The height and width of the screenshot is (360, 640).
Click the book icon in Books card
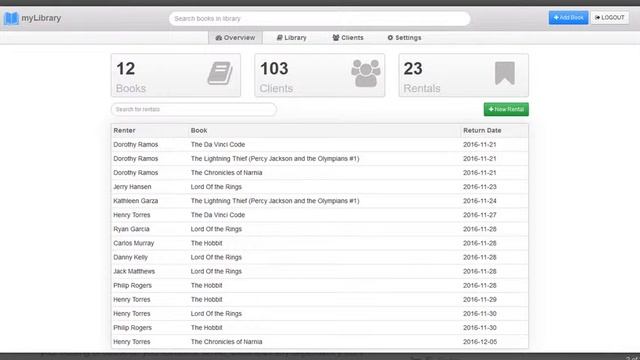[x=220, y=73]
